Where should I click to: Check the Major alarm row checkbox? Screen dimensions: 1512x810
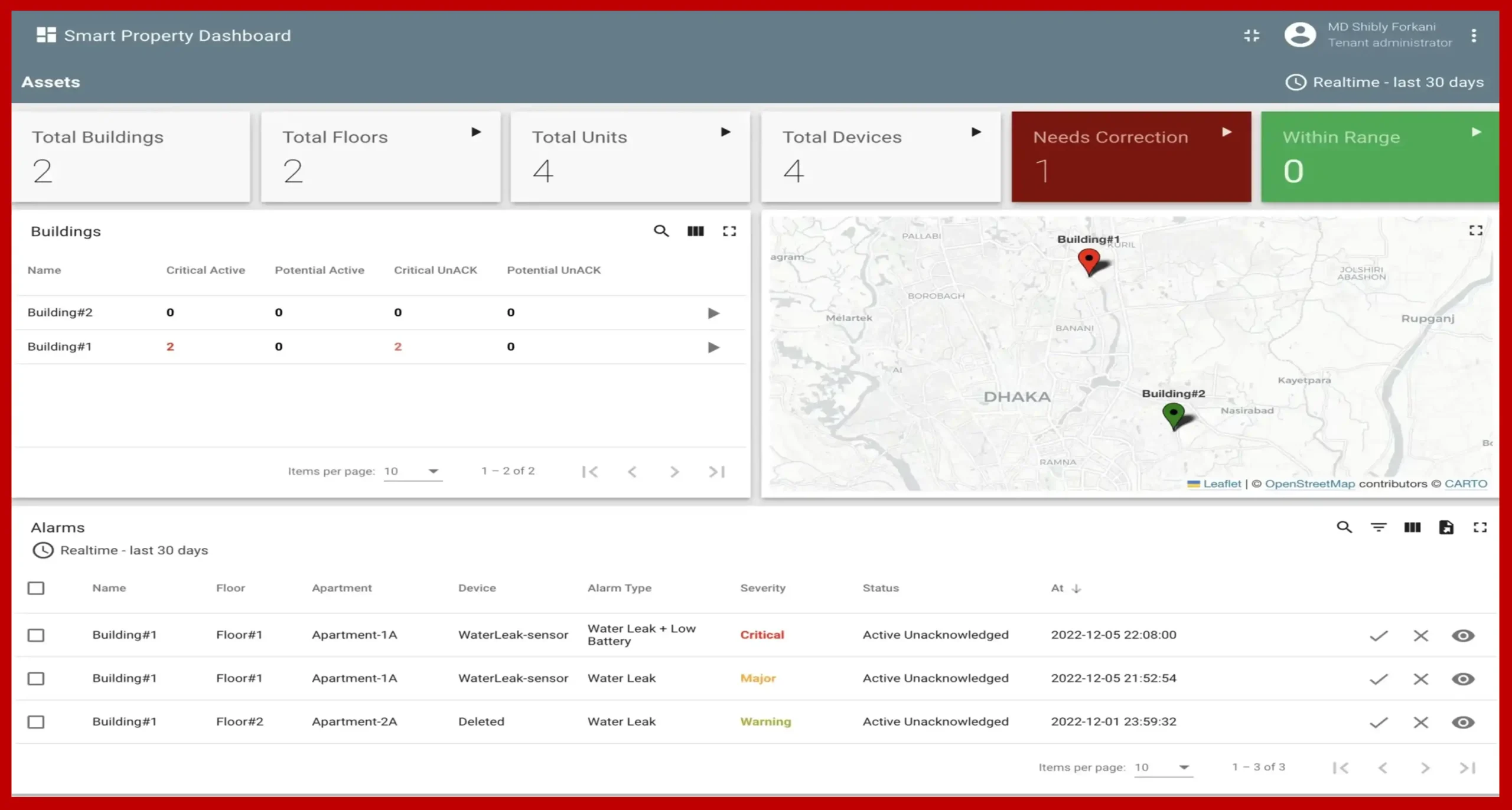(x=36, y=678)
